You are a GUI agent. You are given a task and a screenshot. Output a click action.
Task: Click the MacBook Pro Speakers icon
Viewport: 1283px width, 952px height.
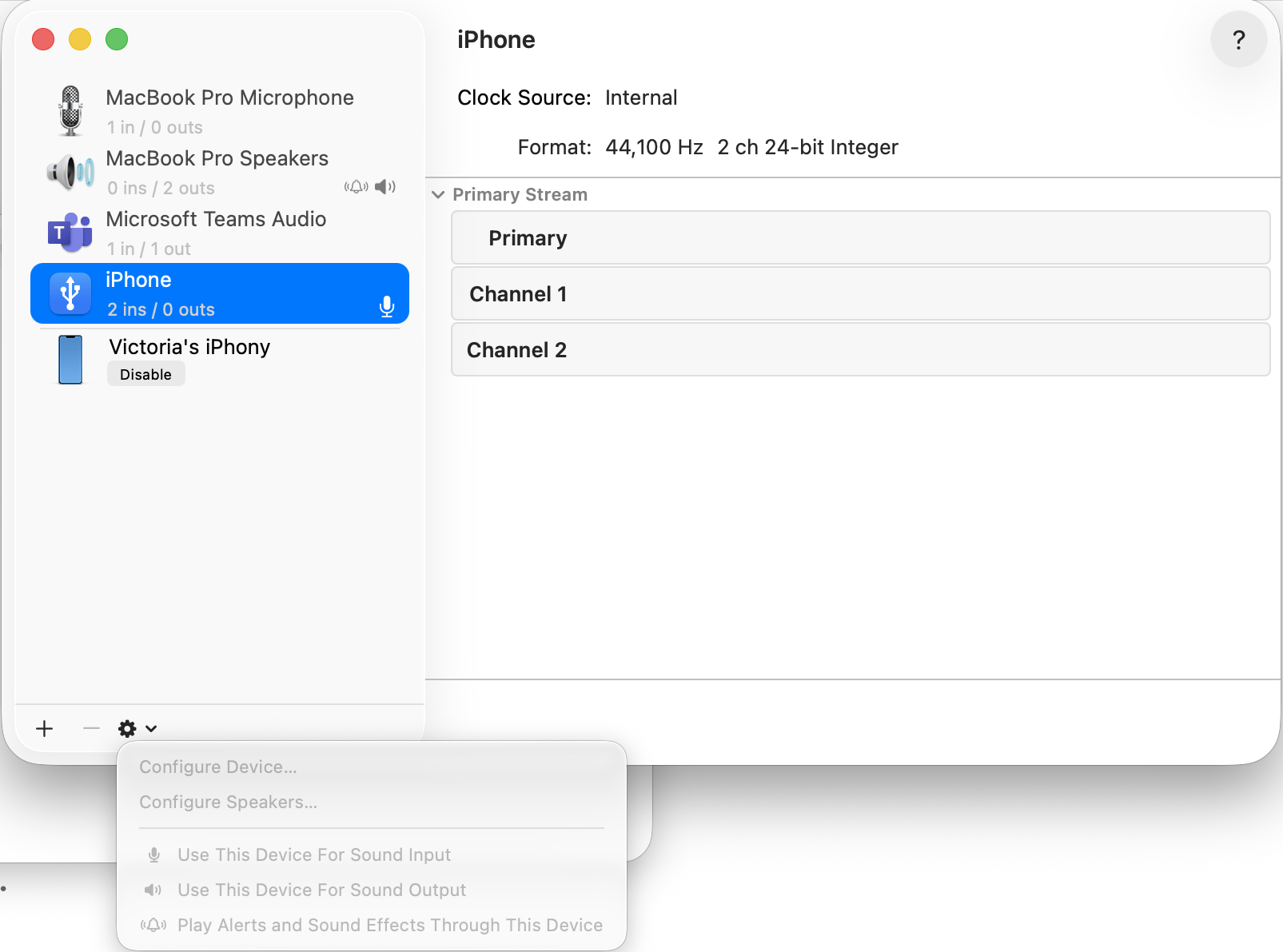click(70, 172)
